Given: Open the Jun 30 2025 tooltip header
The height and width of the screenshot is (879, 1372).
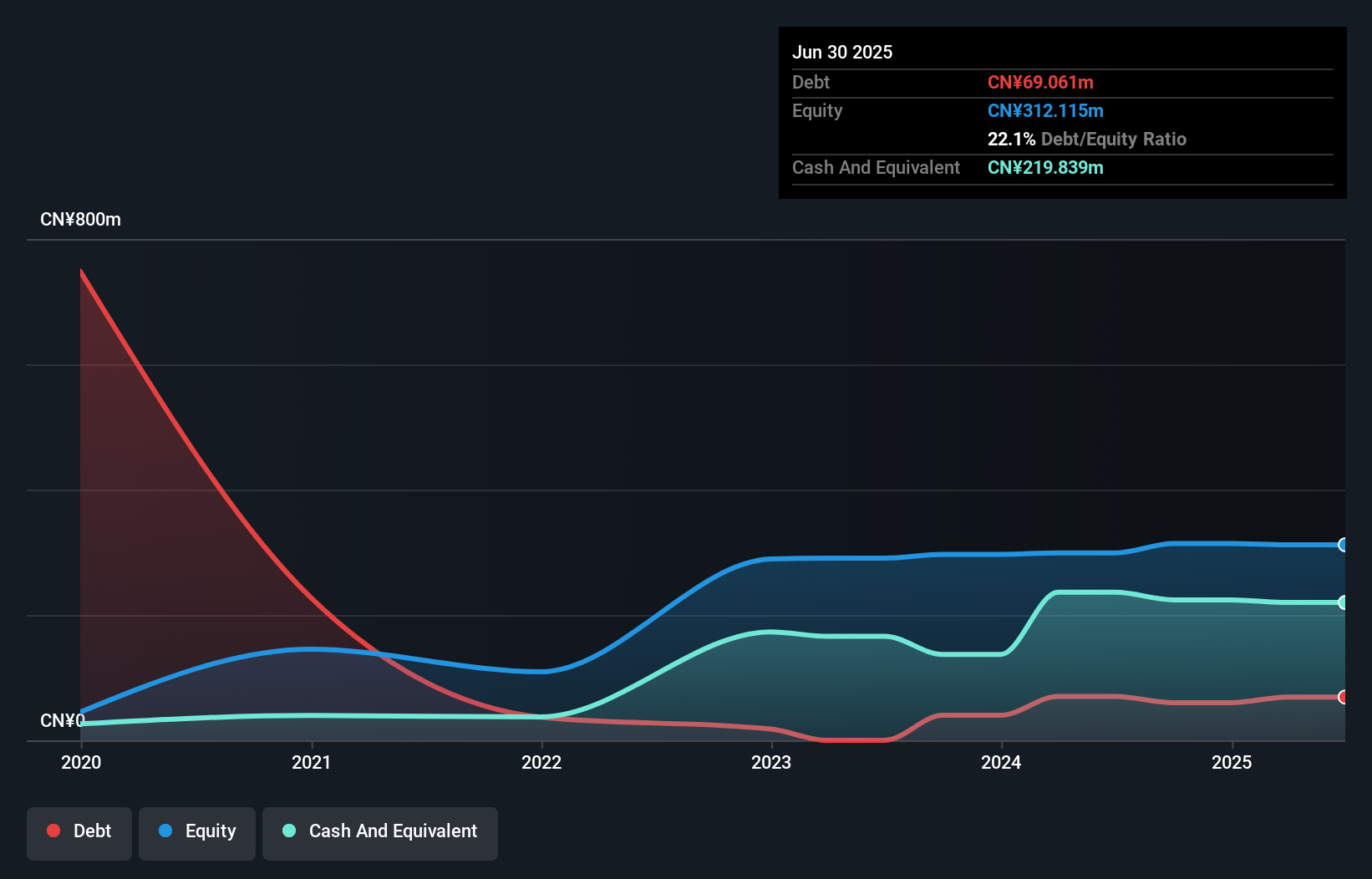Looking at the screenshot, I should coord(842,52).
